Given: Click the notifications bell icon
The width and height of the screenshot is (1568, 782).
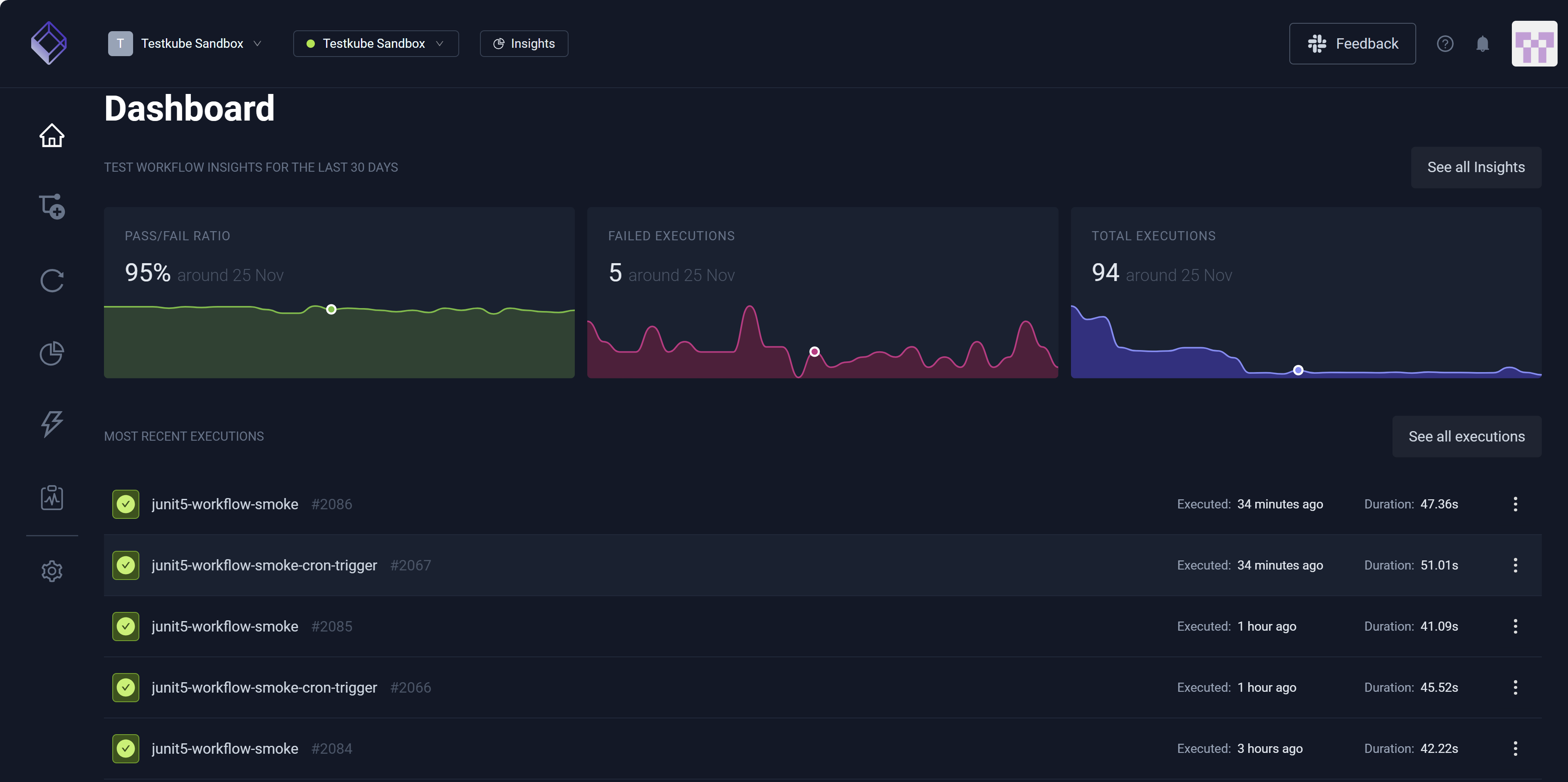Looking at the screenshot, I should point(1482,43).
